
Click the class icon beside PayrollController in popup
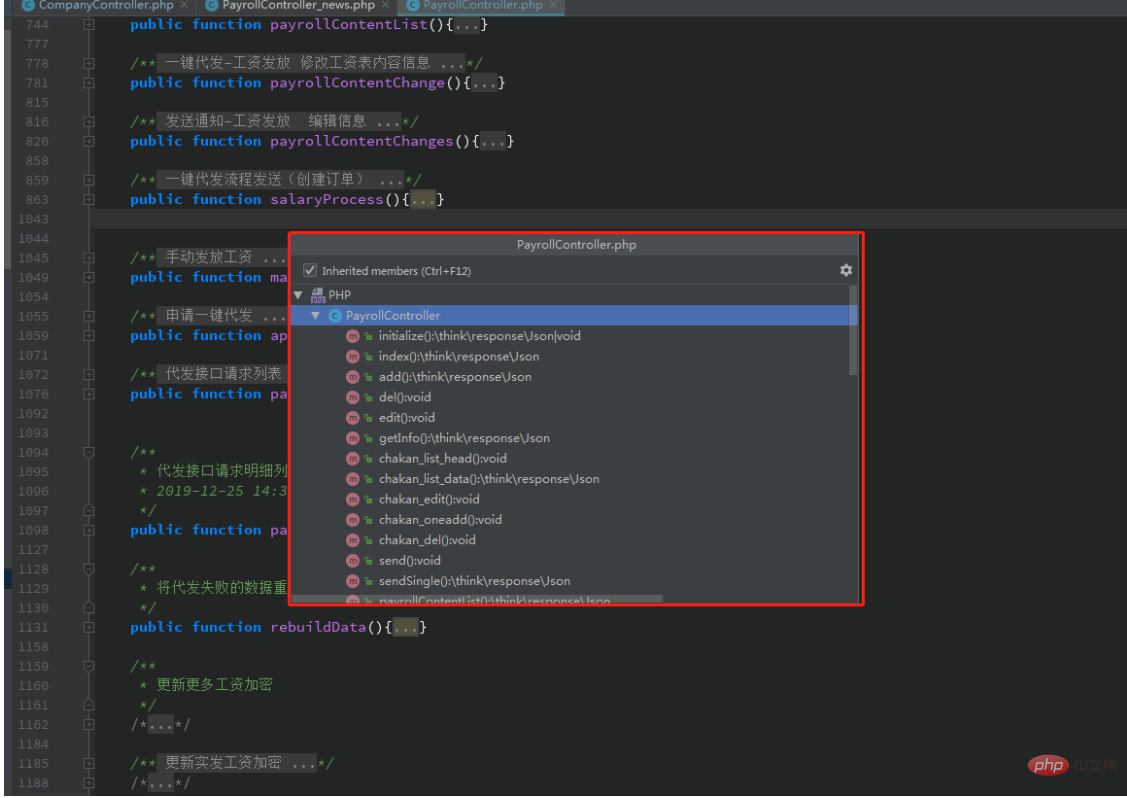(335, 316)
